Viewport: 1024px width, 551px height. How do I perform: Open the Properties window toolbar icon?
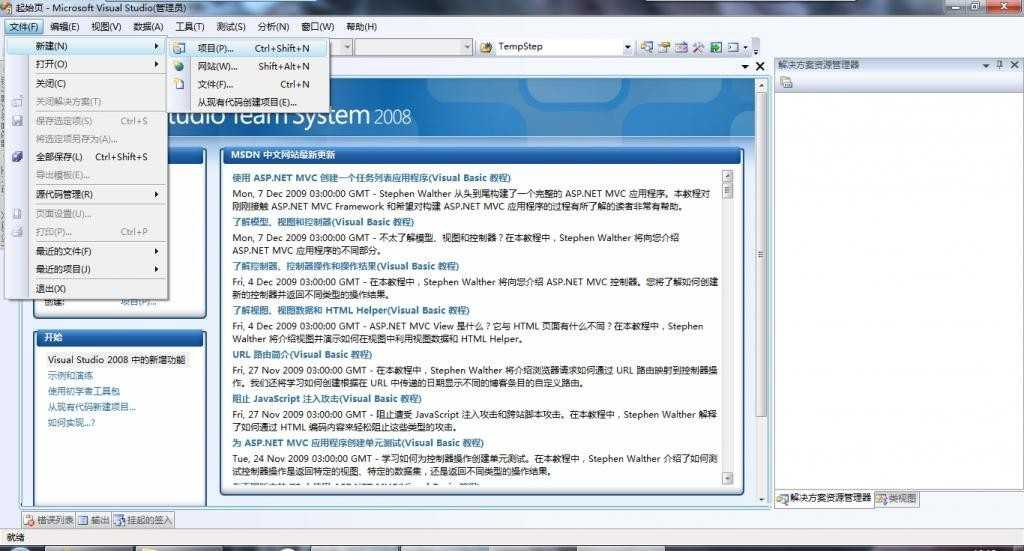point(664,47)
